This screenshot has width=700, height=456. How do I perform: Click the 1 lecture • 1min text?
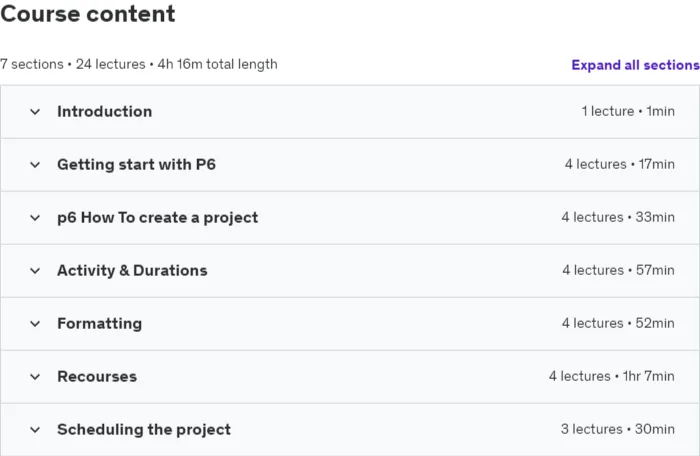628,111
